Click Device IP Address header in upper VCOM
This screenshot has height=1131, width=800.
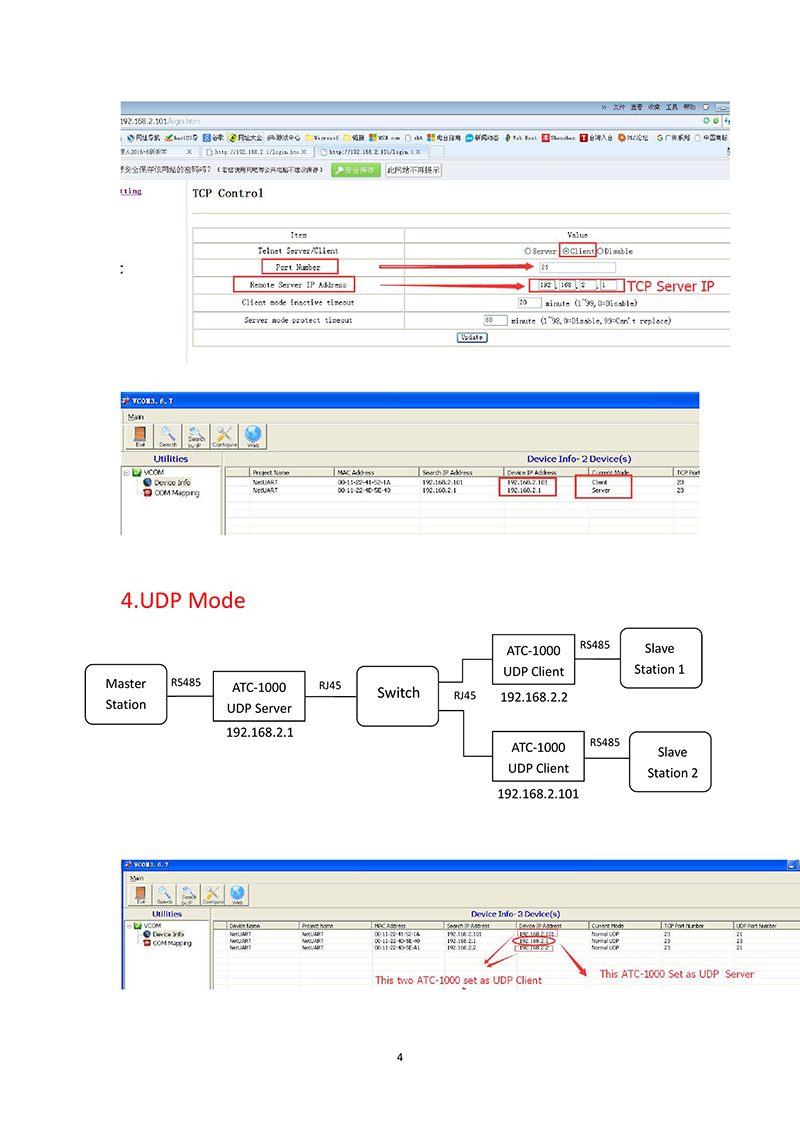click(545, 472)
